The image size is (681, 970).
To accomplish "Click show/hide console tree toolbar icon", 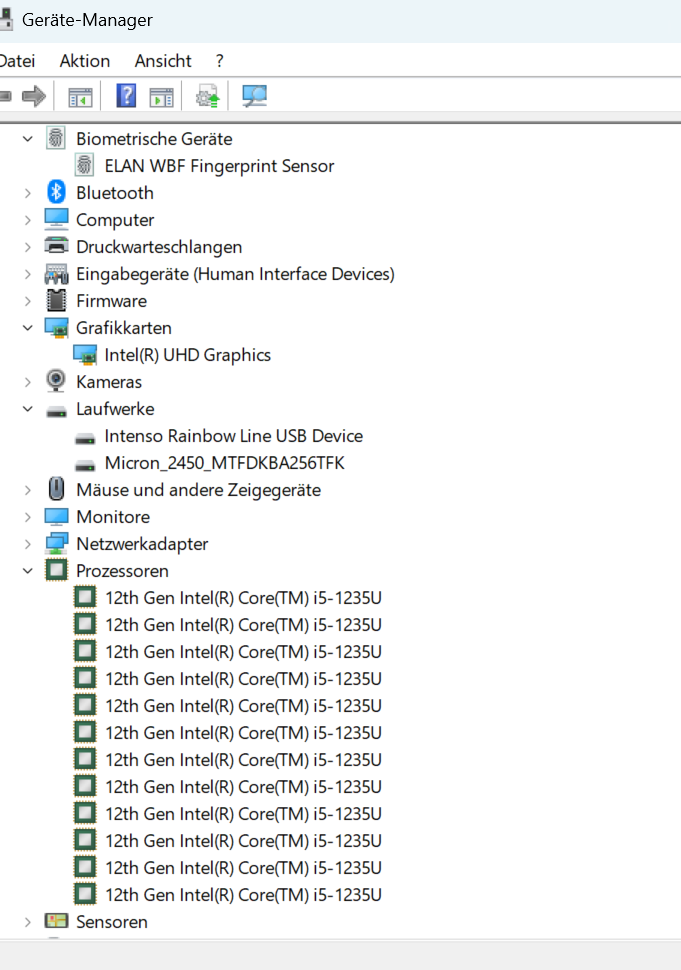I will coord(80,97).
